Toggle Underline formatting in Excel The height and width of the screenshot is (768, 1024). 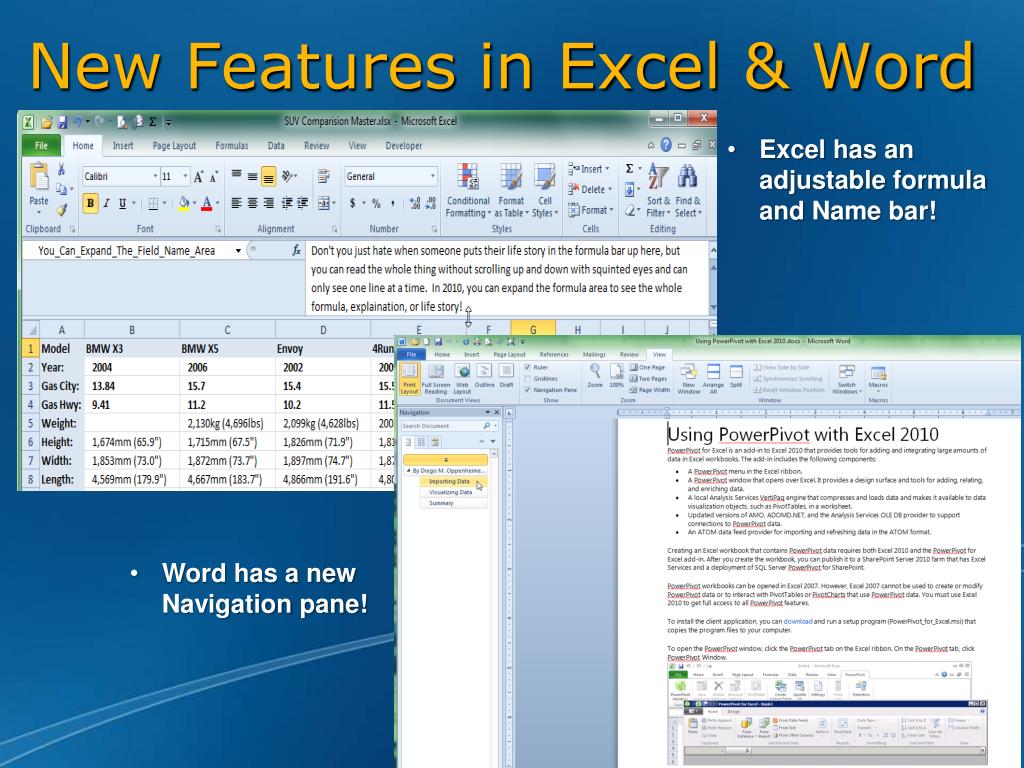122,204
